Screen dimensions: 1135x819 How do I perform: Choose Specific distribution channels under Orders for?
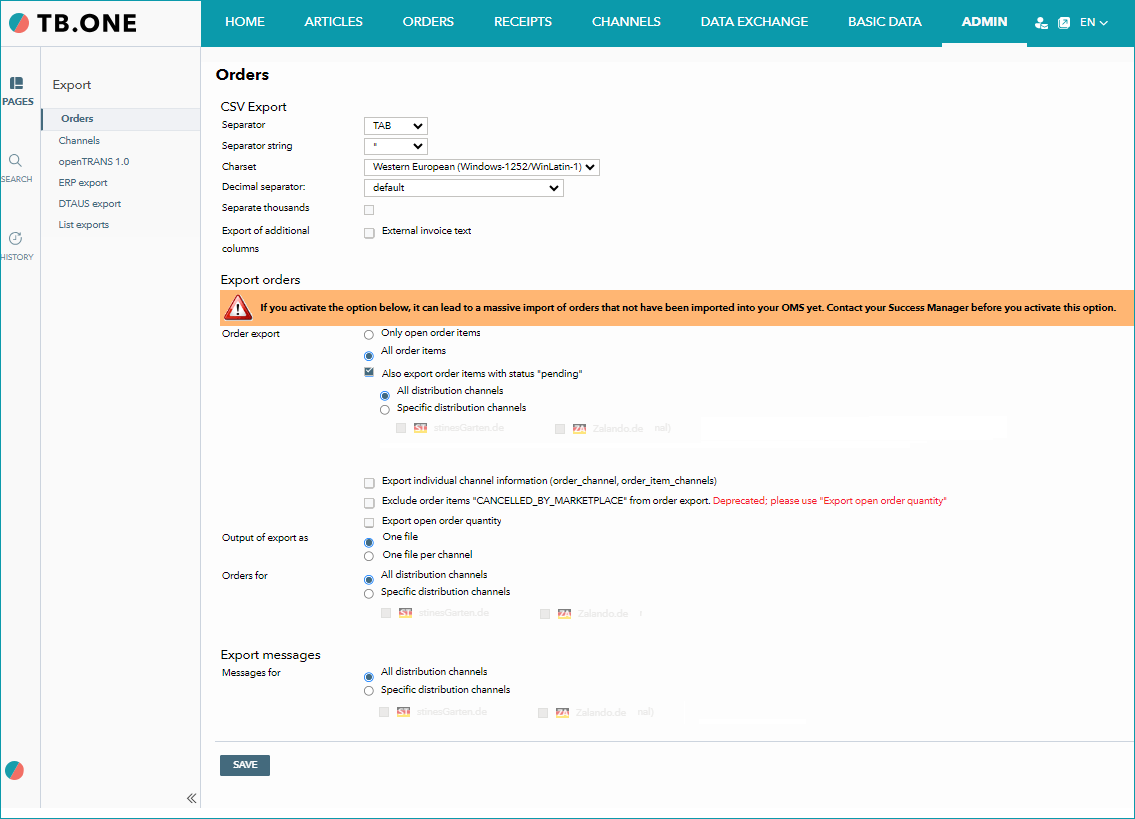click(369, 594)
